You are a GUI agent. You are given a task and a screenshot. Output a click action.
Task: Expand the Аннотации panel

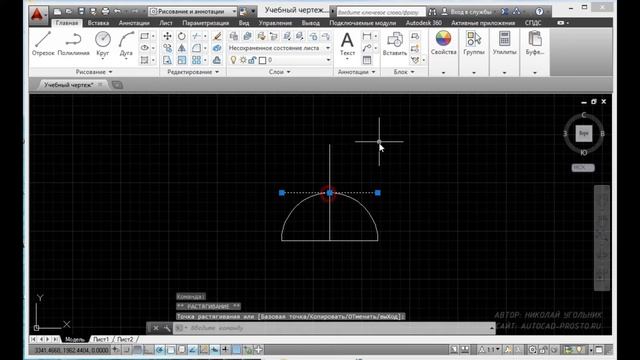click(356, 72)
